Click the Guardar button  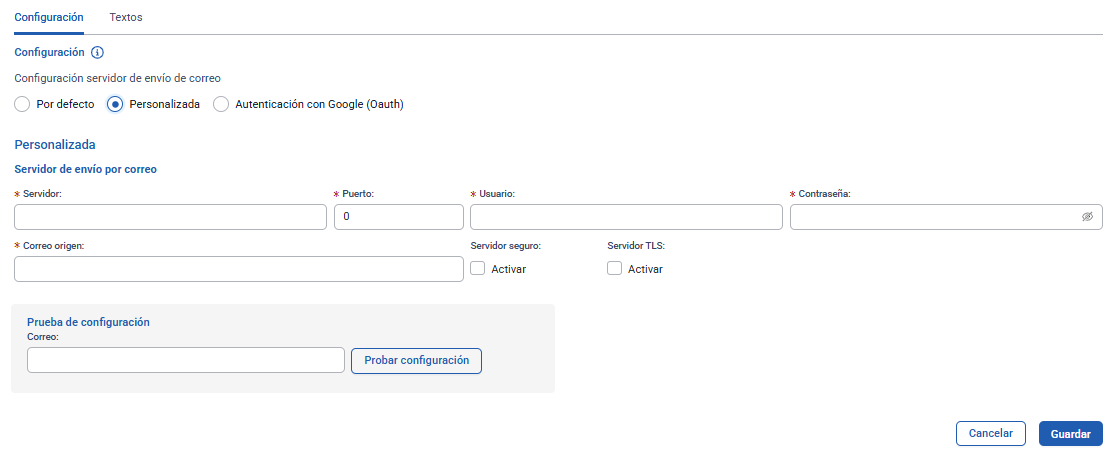click(x=1070, y=434)
